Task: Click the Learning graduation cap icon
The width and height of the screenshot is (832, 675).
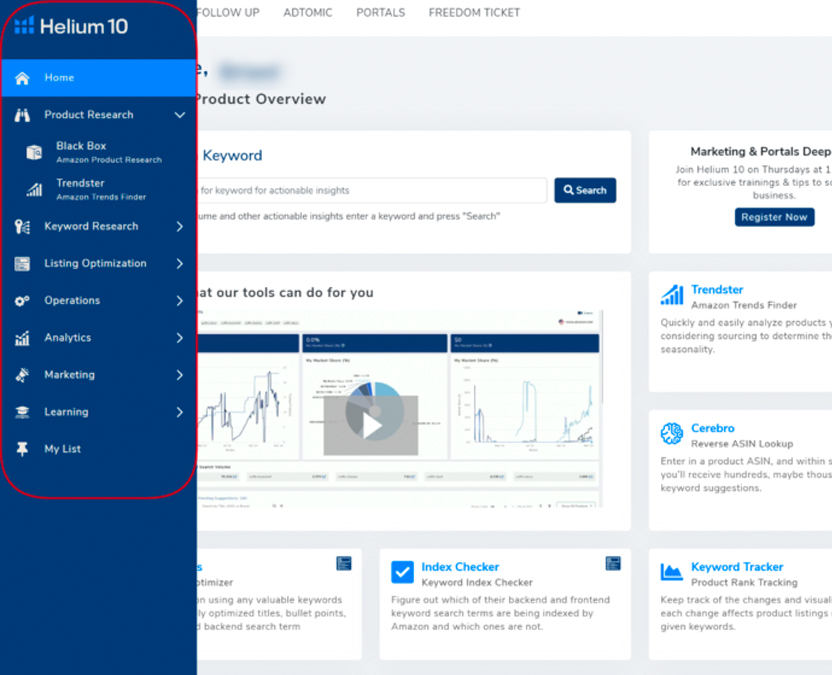Action: pyautogui.click(x=22, y=412)
